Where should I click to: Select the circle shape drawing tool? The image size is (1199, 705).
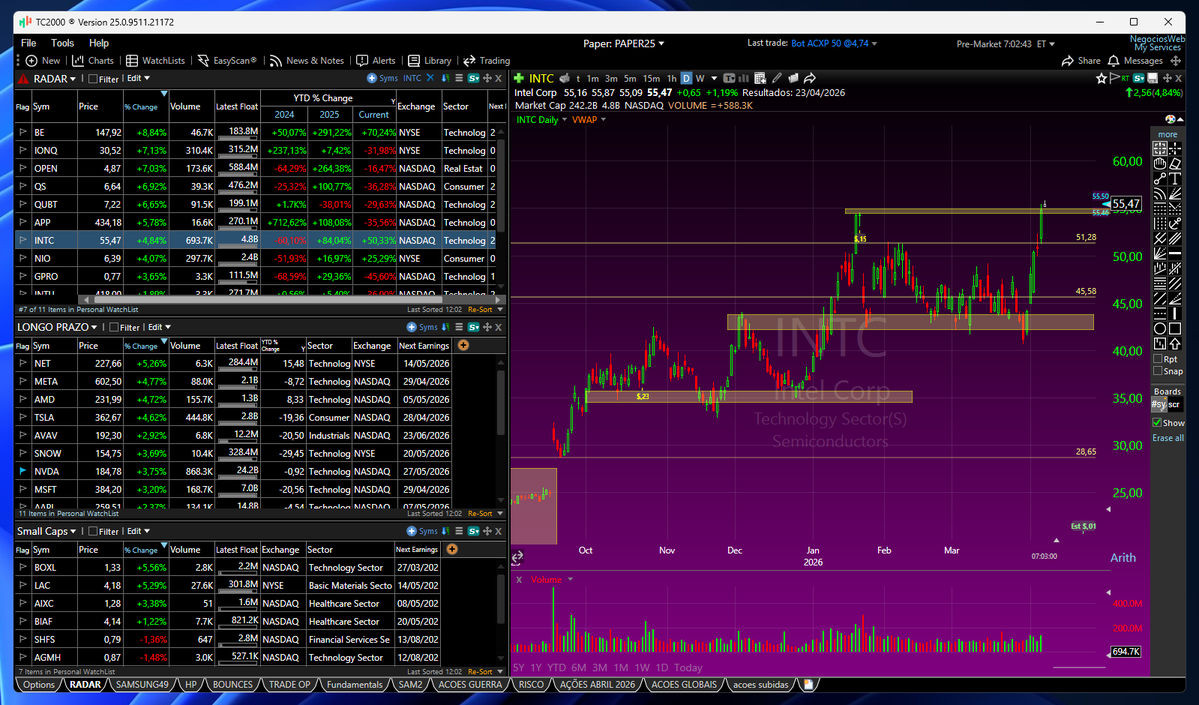[1160, 328]
